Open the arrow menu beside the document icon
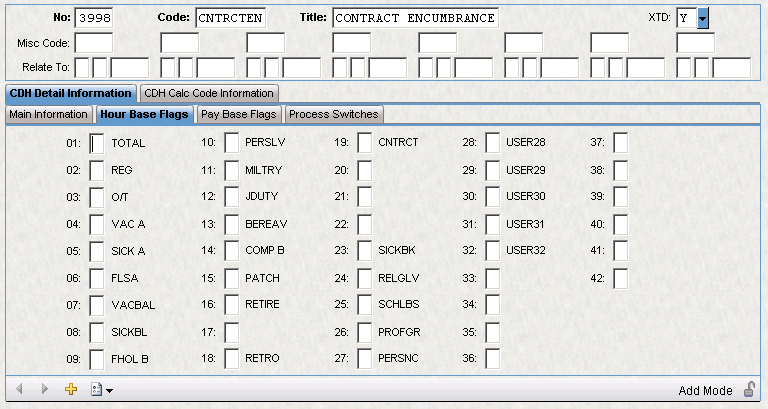768x409 pixels. 109,391
